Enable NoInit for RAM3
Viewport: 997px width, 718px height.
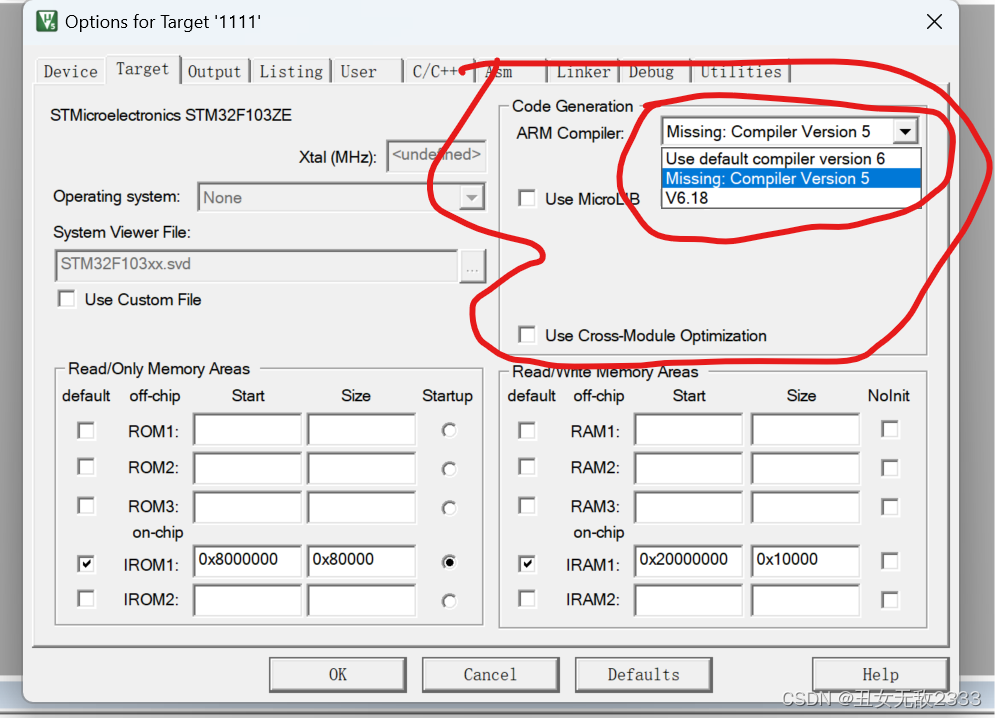point(890,507)
